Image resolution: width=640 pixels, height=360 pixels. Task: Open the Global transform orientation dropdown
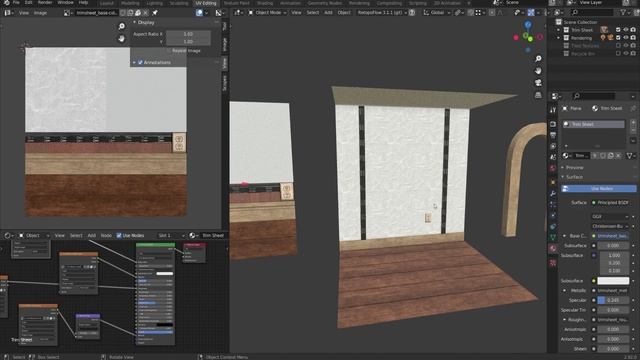click(x=436, y=13)
